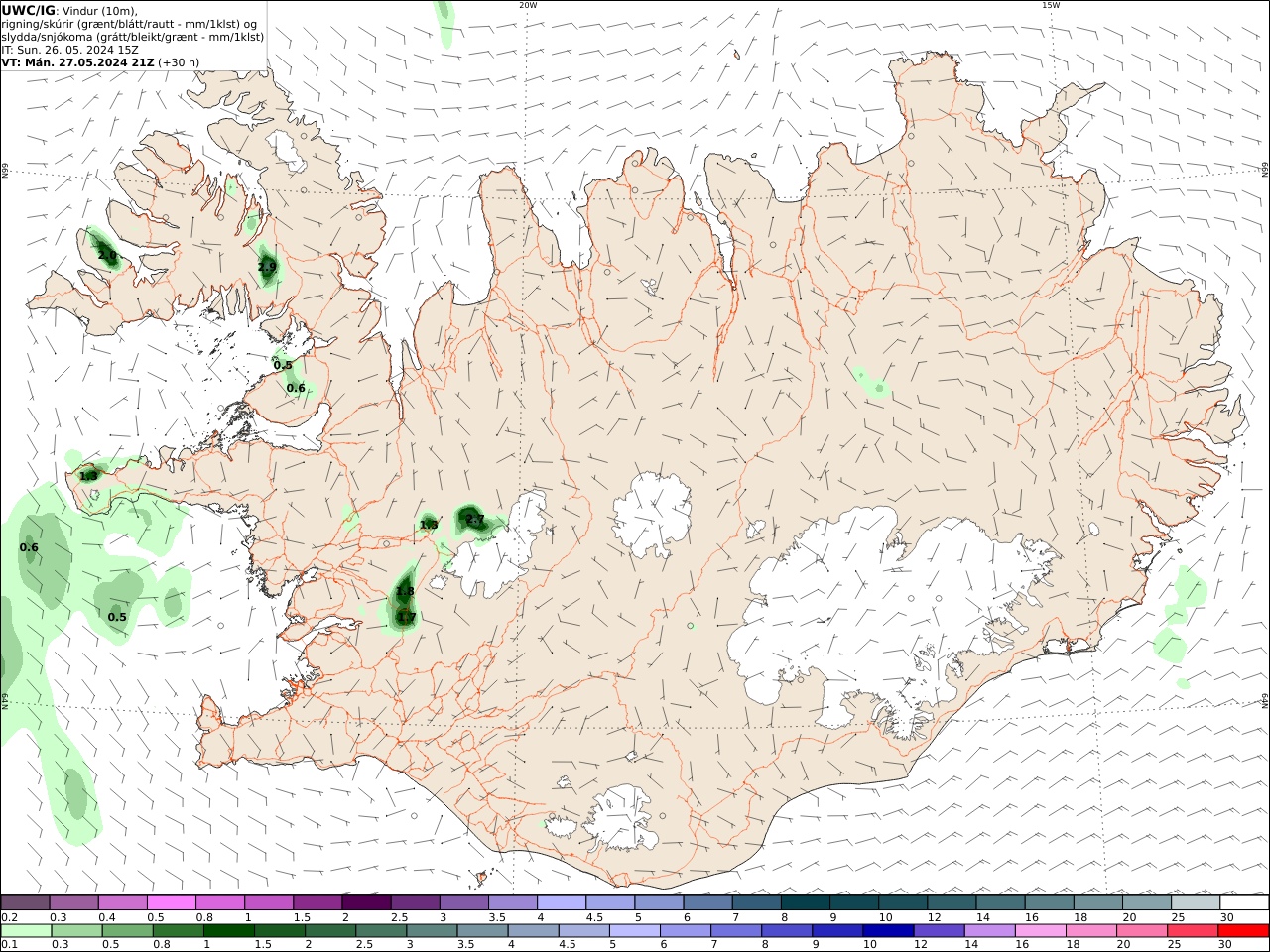Click the '0.1' legend label

tap(9, 944)
